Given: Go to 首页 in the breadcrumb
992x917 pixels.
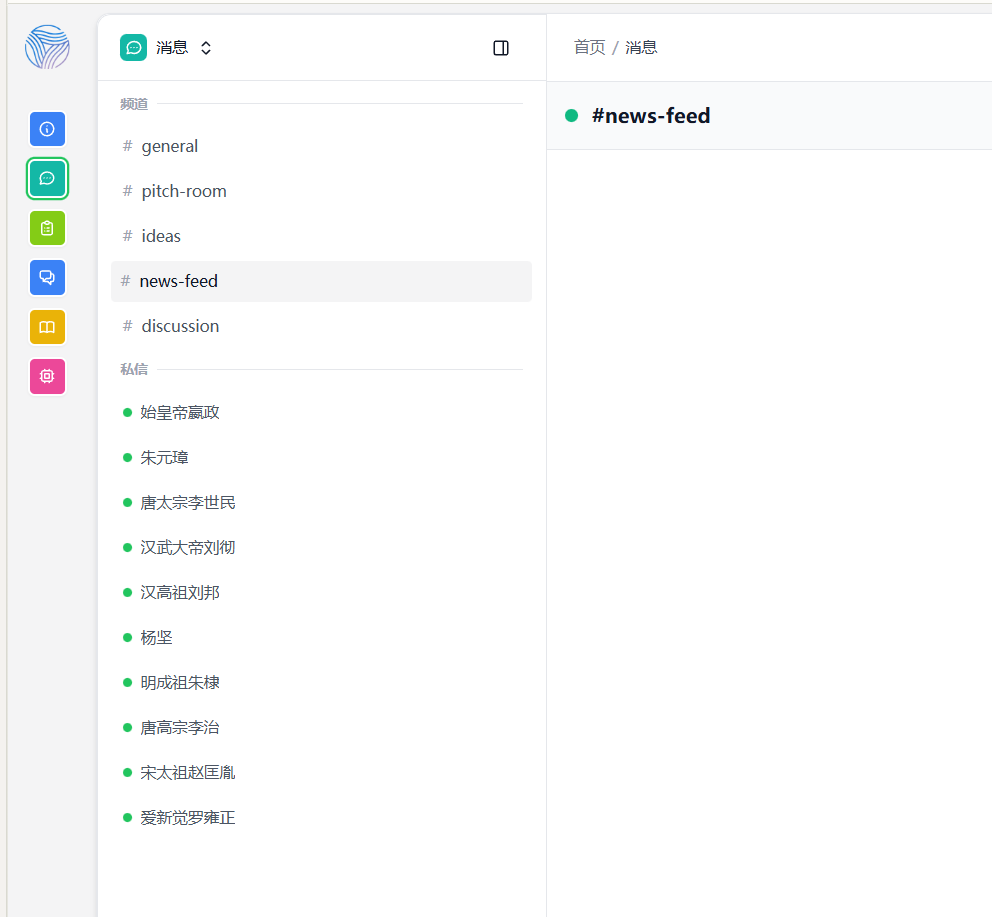Looking at the screenshot, I should point(589,47).
